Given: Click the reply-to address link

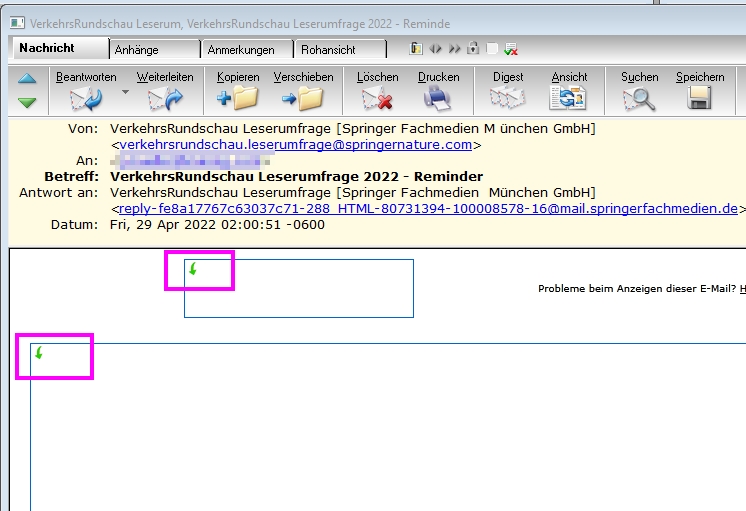Looking at the screenshot, I should pos(428,208).
